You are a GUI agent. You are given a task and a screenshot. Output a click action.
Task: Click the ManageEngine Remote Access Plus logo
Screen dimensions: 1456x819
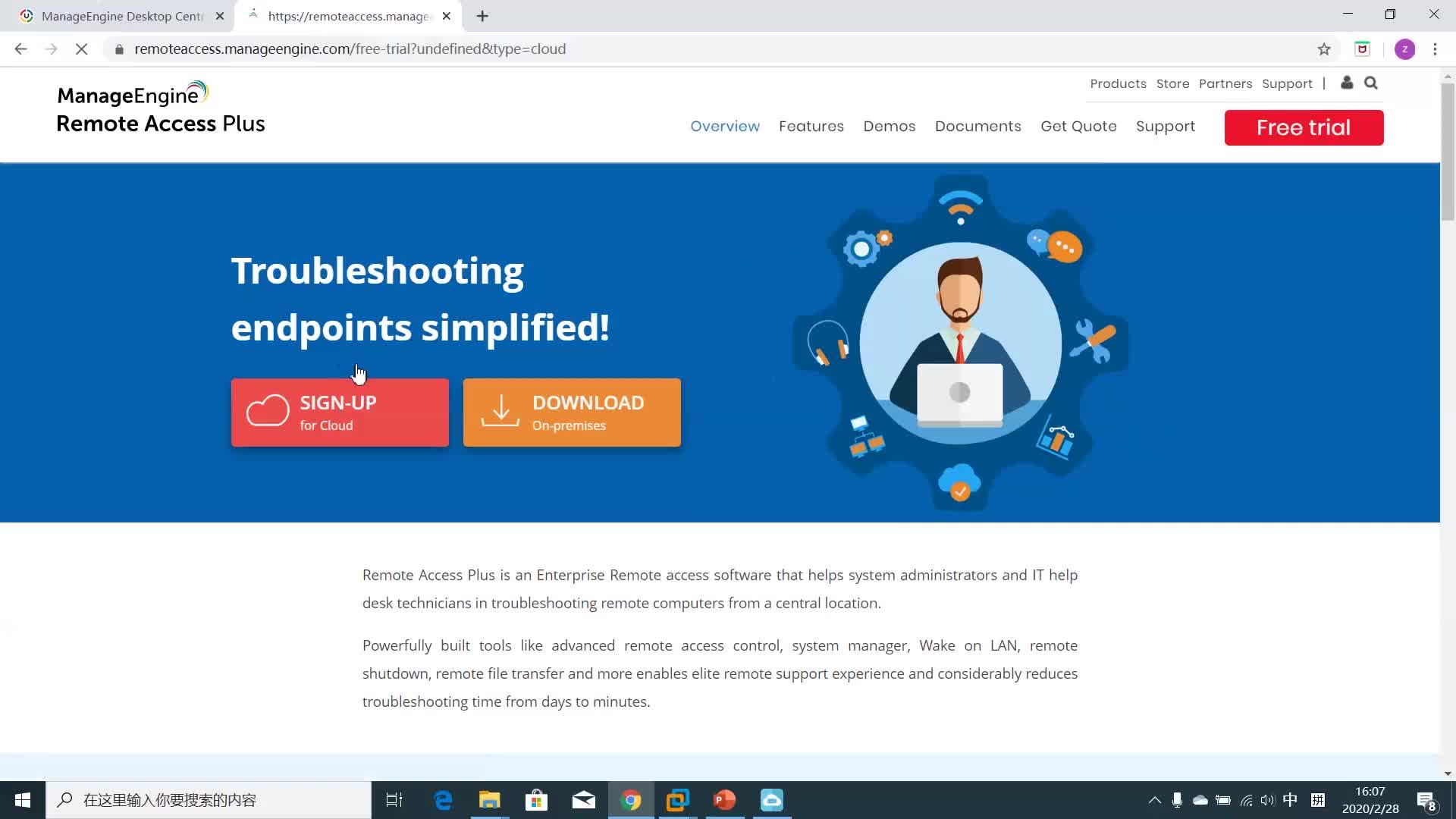tap(159, 108)
